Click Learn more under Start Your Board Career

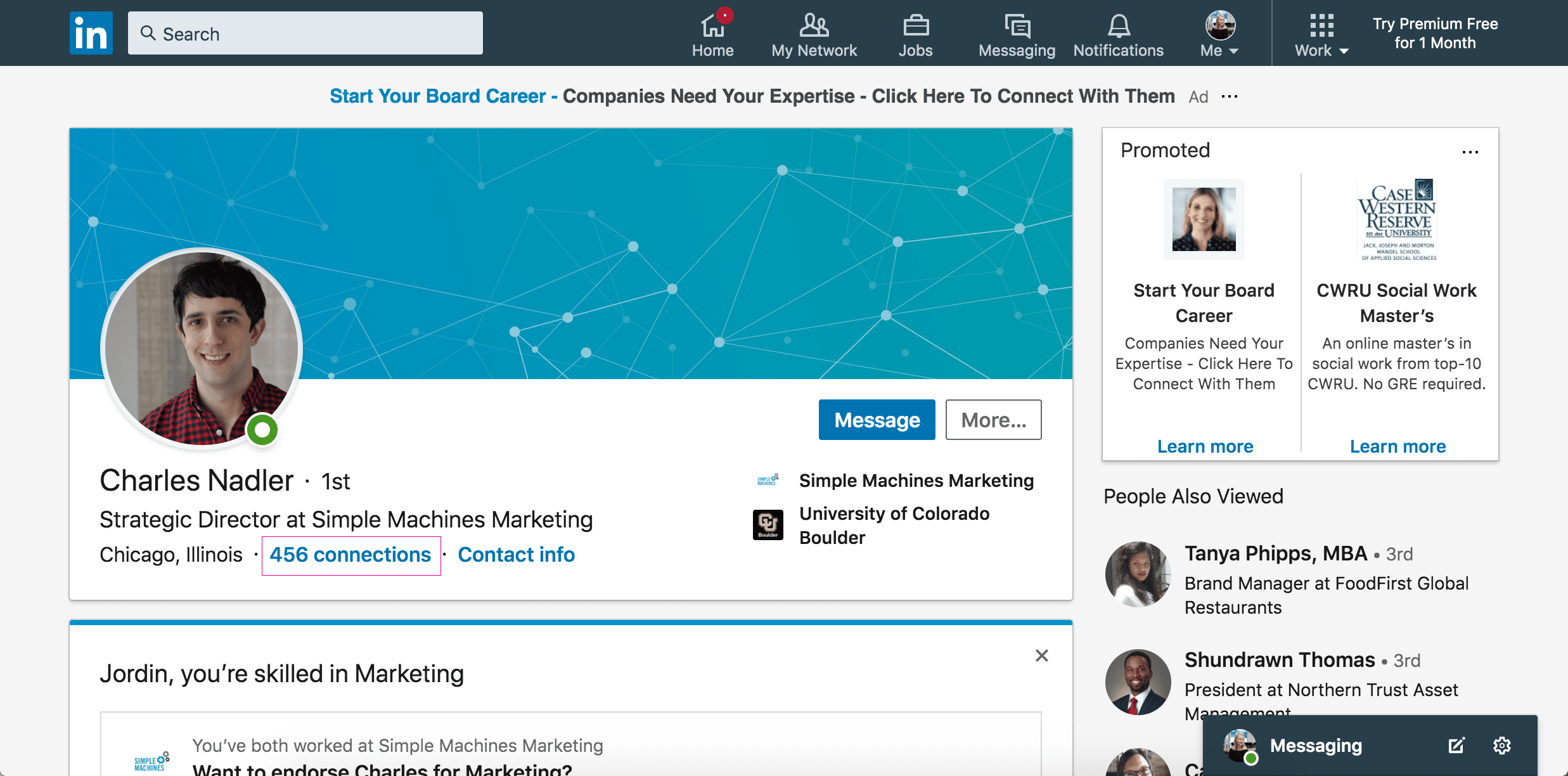click(x=1205, y=446)
